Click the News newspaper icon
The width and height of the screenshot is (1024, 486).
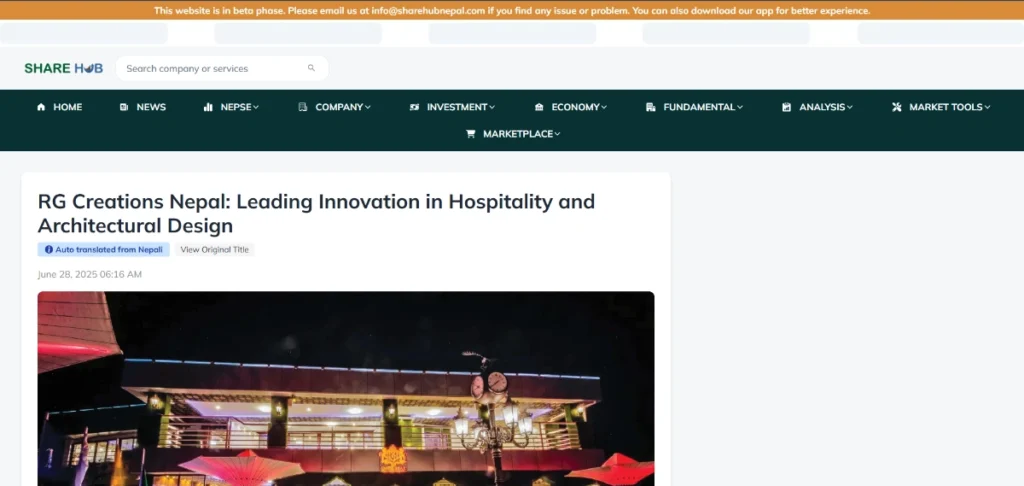tap(124, 107)
